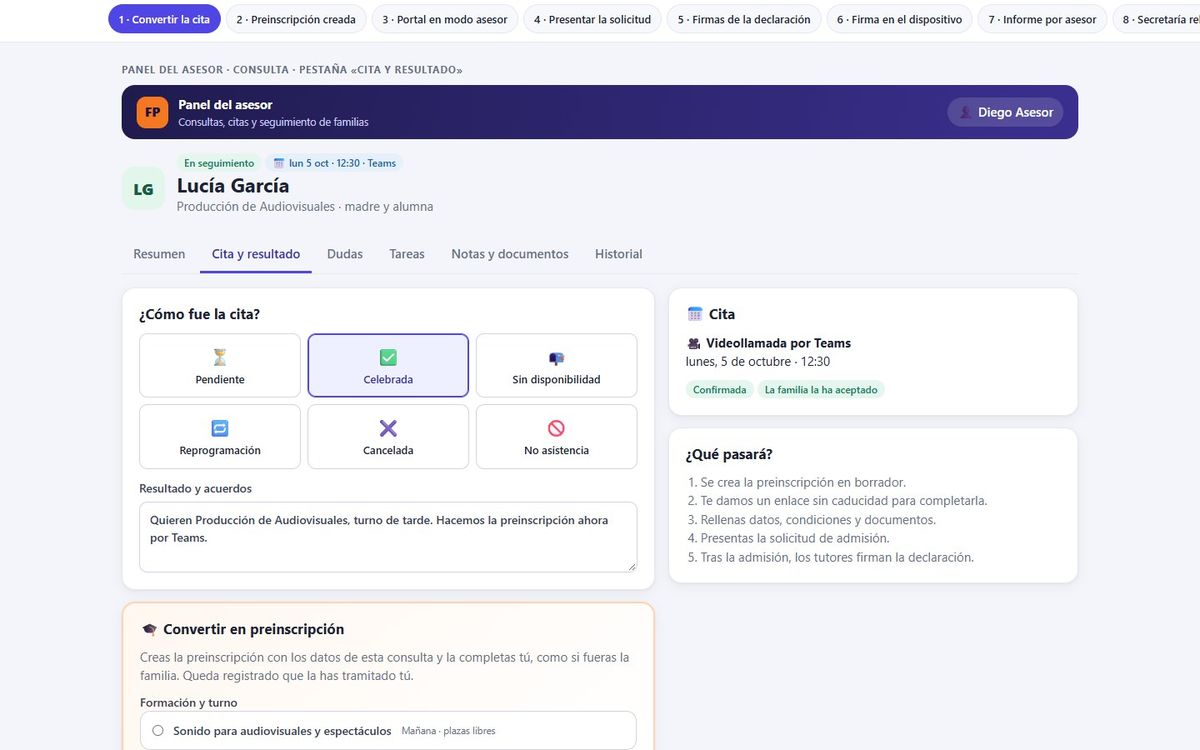The image size is (1200, 750).
Task: Go to step 3 · Portal en modo asesor
Action: (445, 19)
